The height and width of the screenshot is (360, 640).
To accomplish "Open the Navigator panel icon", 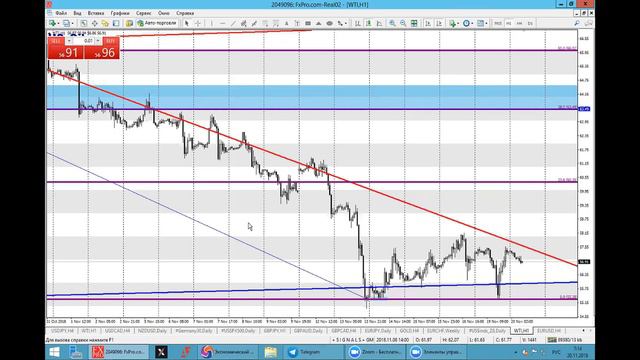I will click(x=105, y=23).
